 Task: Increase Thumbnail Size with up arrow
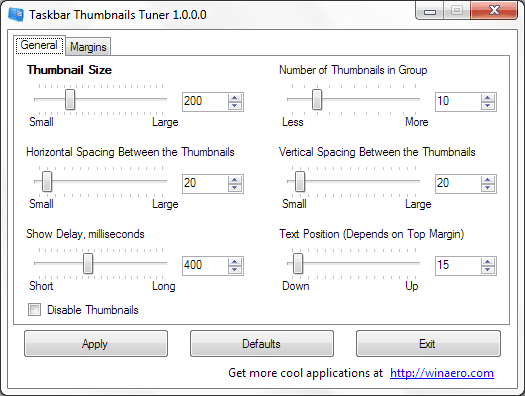pyautogui.click(x=235, y=98)
